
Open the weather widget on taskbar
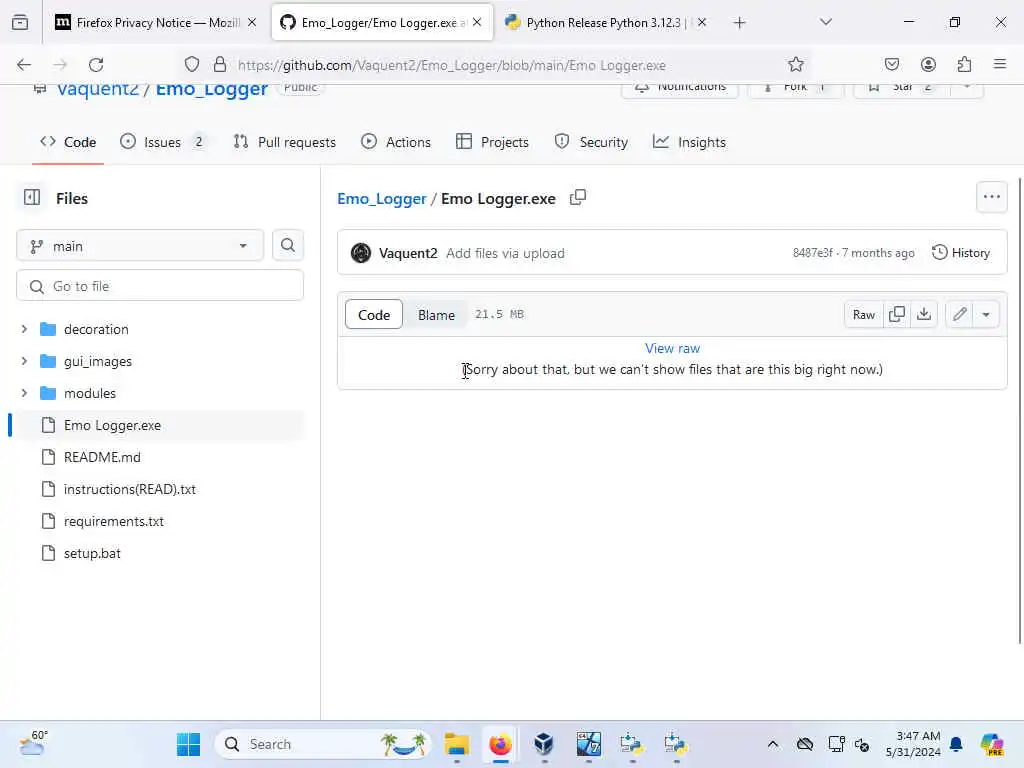pos(33,743)
